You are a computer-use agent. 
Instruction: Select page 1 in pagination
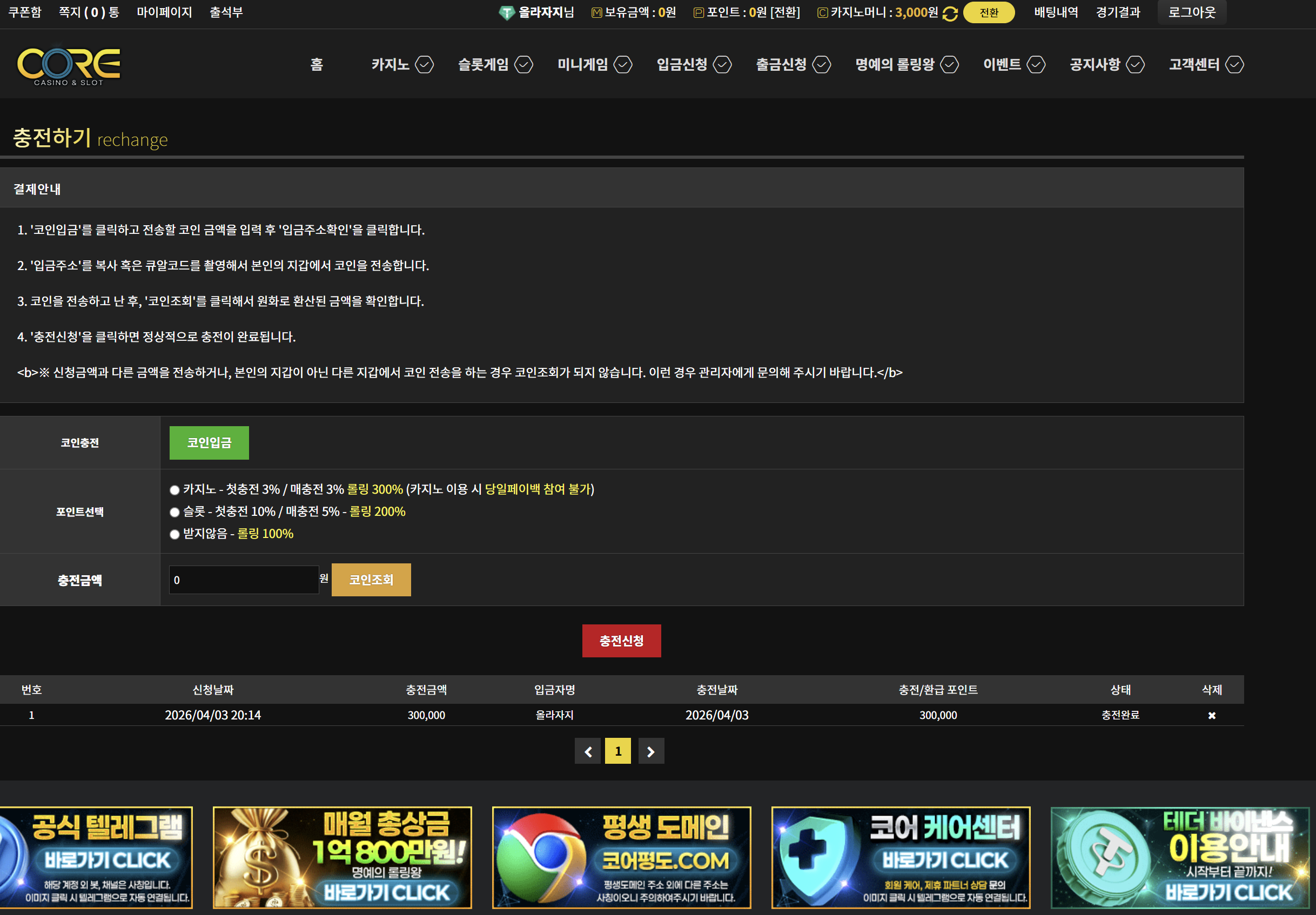tap(618, 751)
